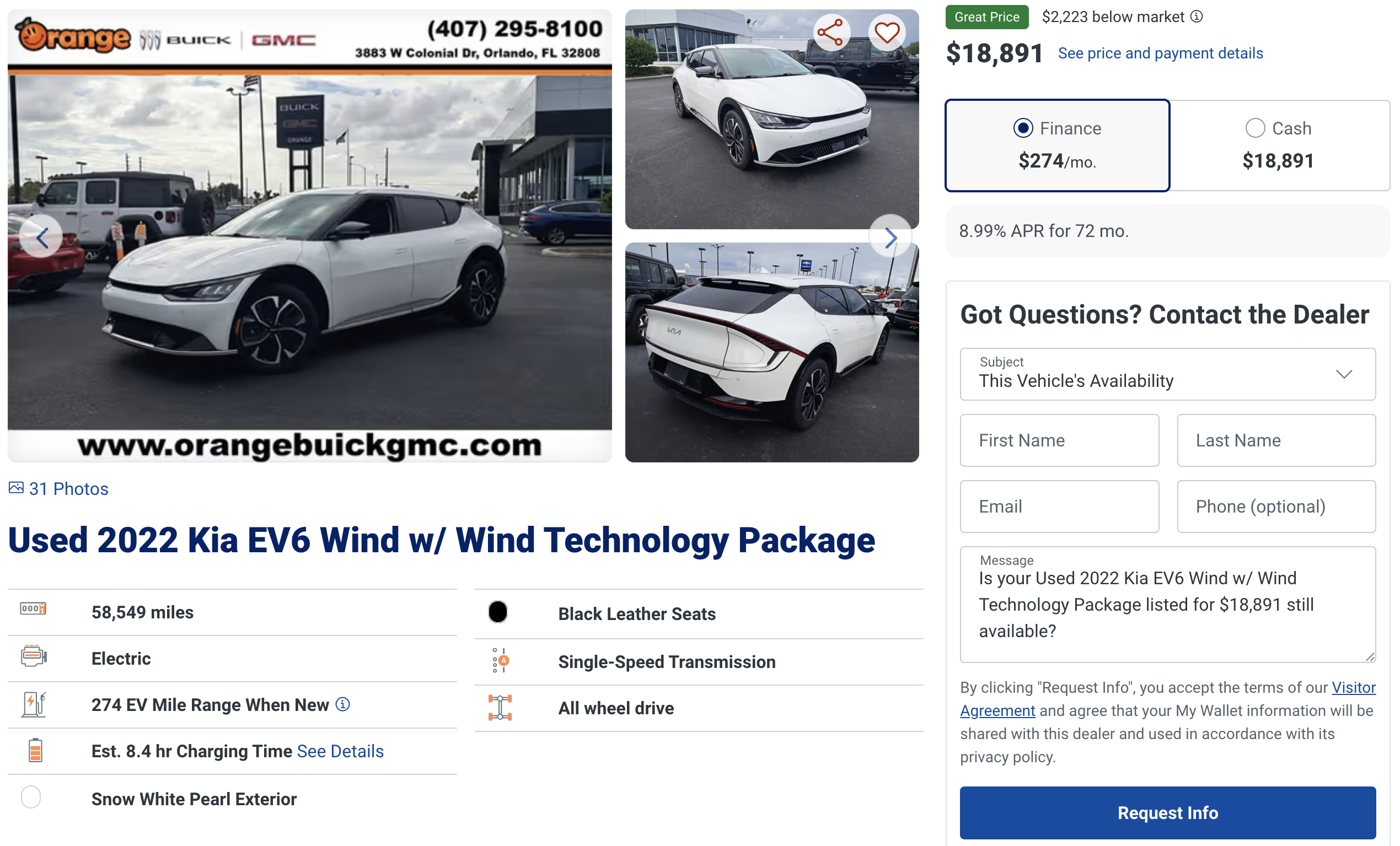Viewport: 1400px width, 846px height.
Task: Focus the First Name input field
Action: [x=1059, y=440]
